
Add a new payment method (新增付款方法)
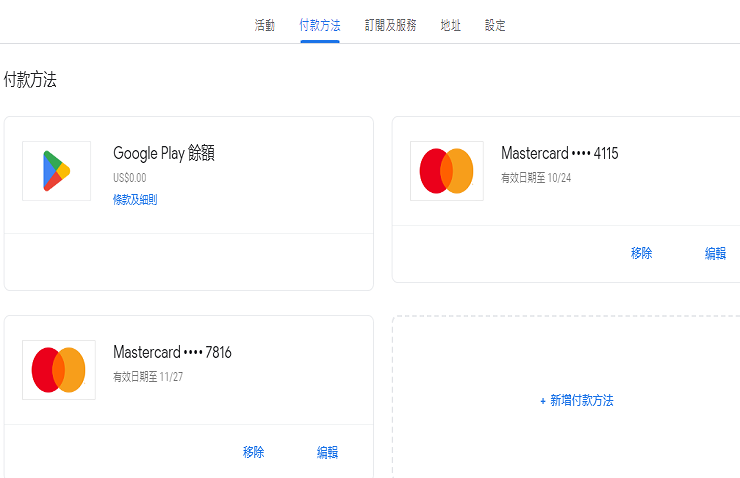577,401
